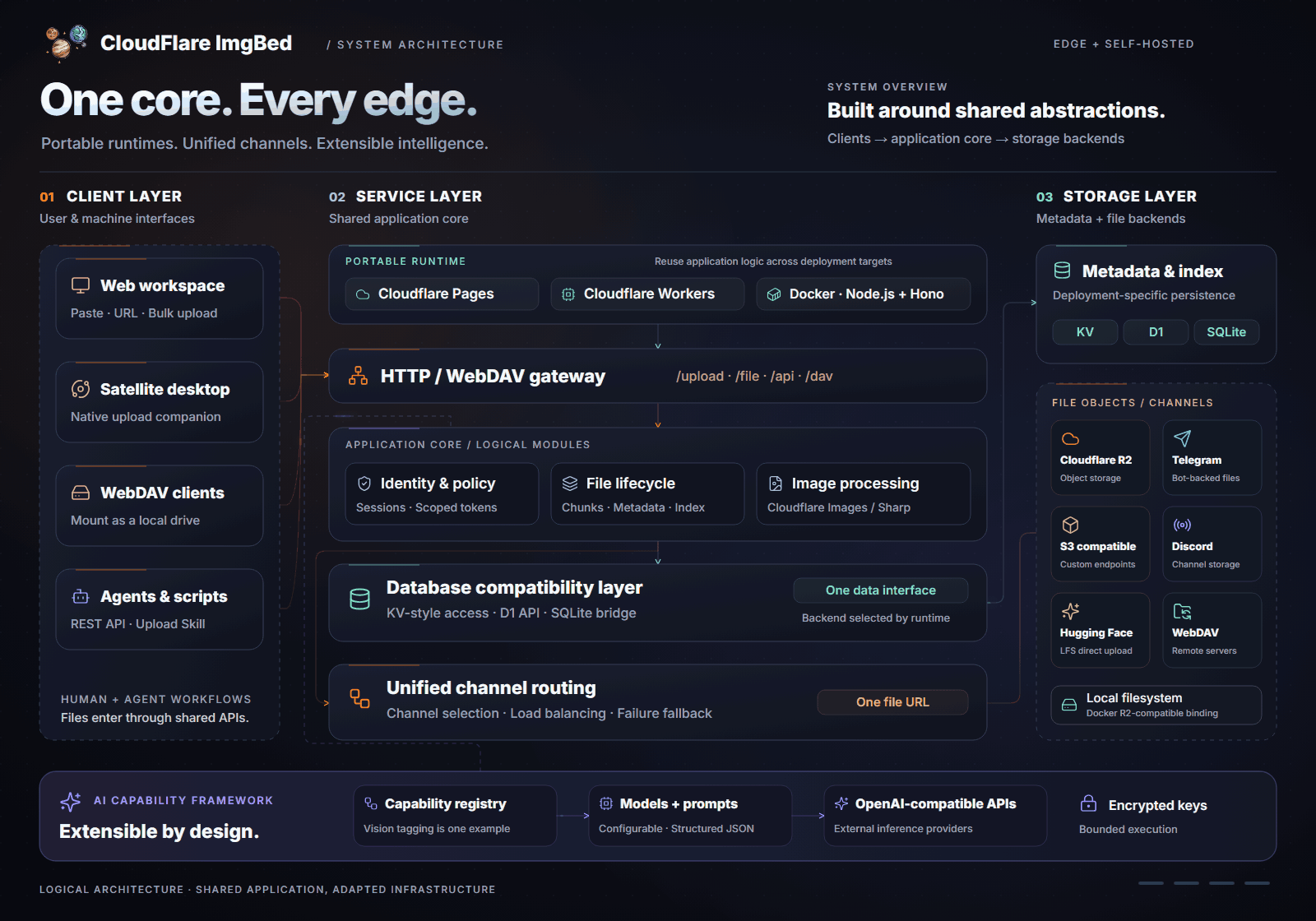The height and width of the screenshot is (921, 1316).
Task: Click the SERVICE LAYER section heading
Action: click(419, 197)
